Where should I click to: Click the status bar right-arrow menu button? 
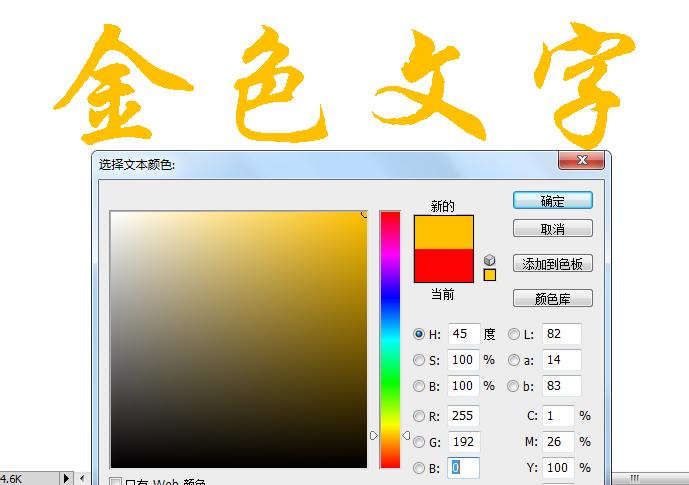point(66,478)
